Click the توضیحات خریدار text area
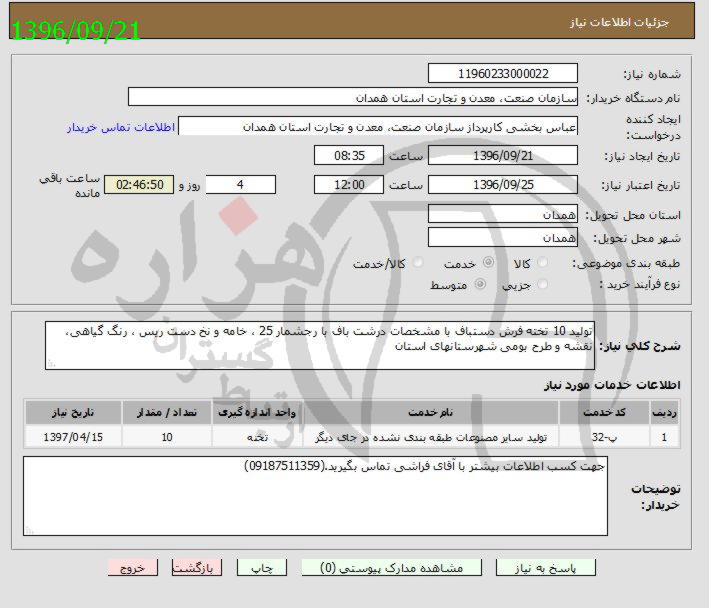Image resolution: width=709 pixels, height=608 pixels. point(315,496)
